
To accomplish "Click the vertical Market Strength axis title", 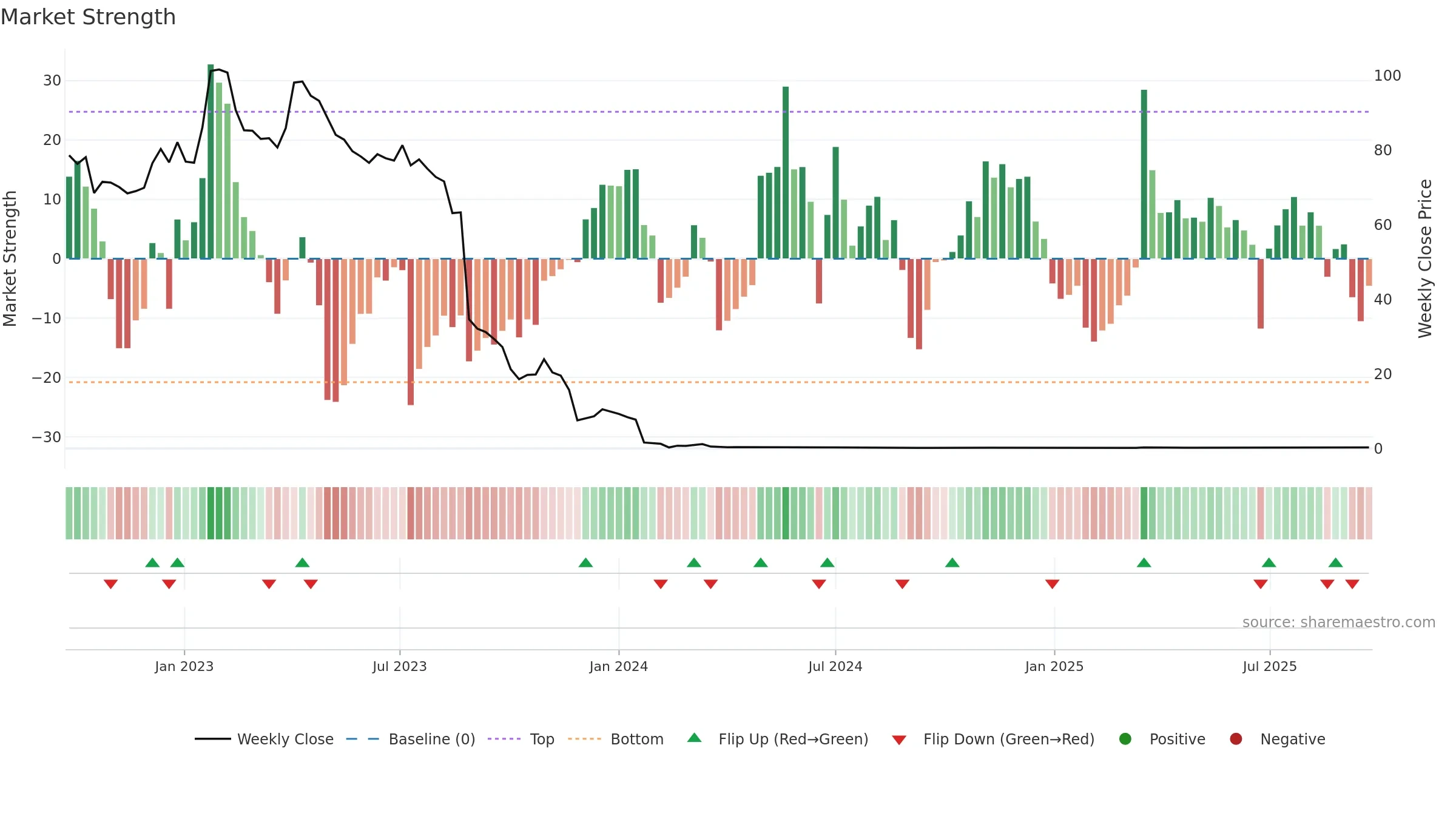I will point(10,258).
